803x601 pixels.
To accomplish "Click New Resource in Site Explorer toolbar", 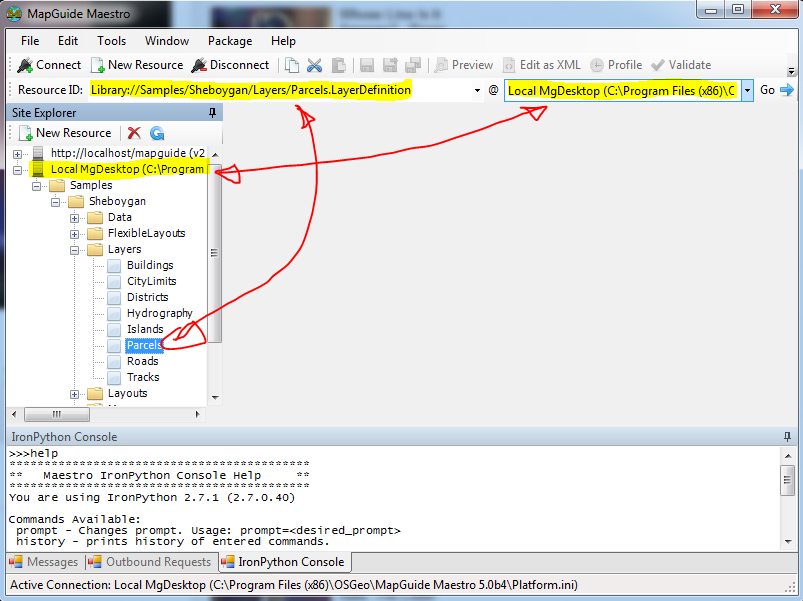I will (65, 133).
